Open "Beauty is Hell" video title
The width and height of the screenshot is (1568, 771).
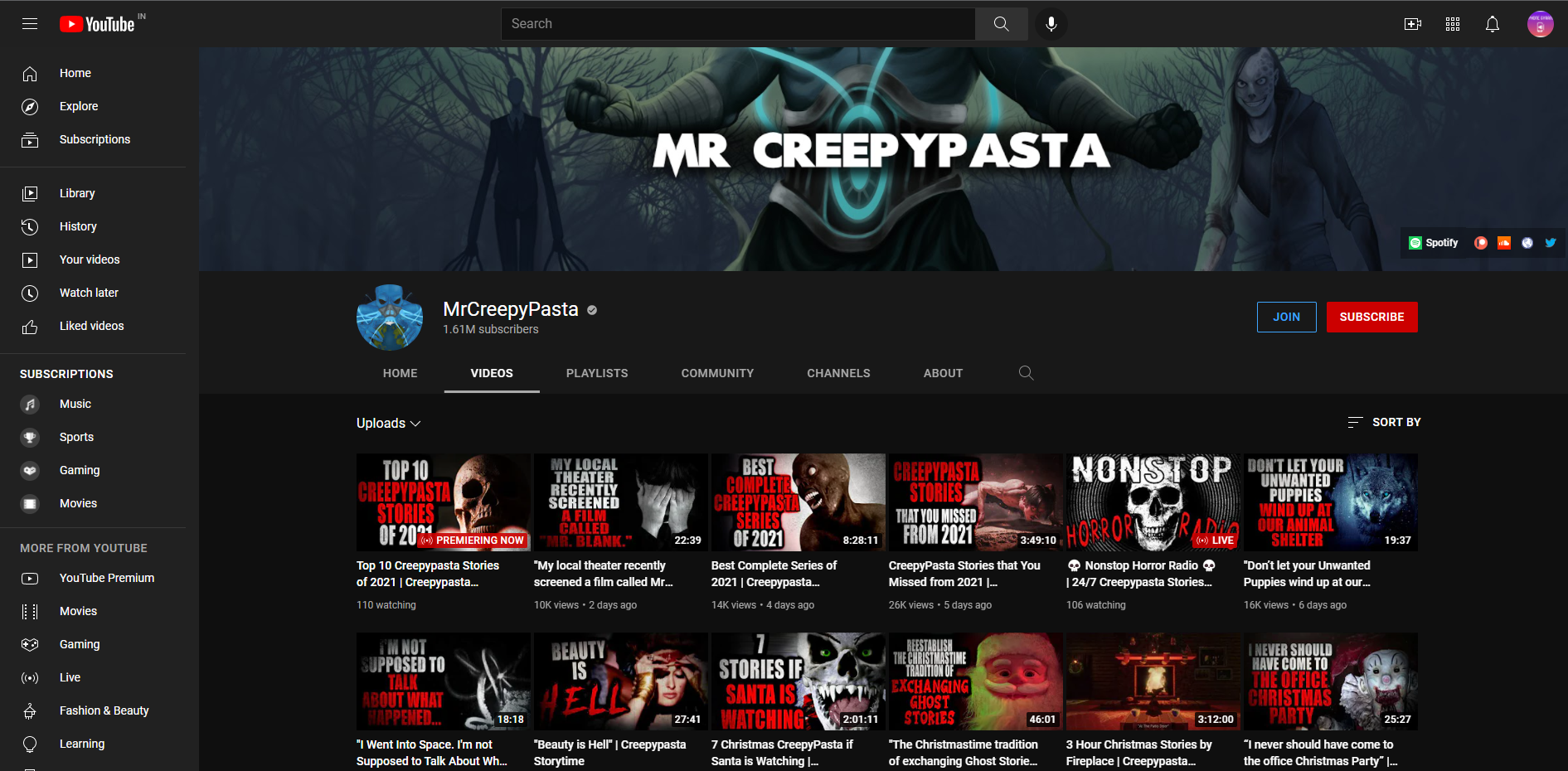pyautogui.click(x=610, y=753)
